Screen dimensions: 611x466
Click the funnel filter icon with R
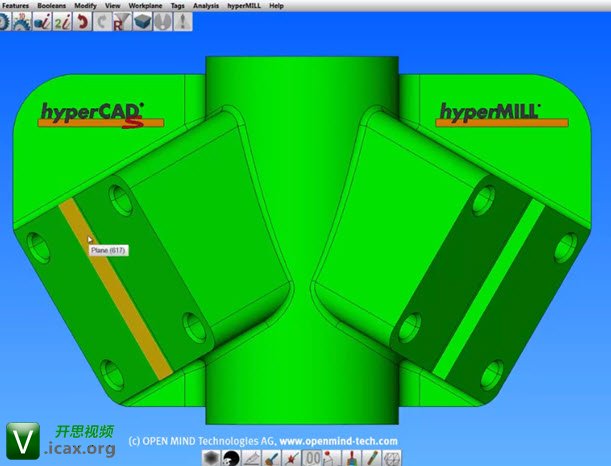[x=122, y=21]
